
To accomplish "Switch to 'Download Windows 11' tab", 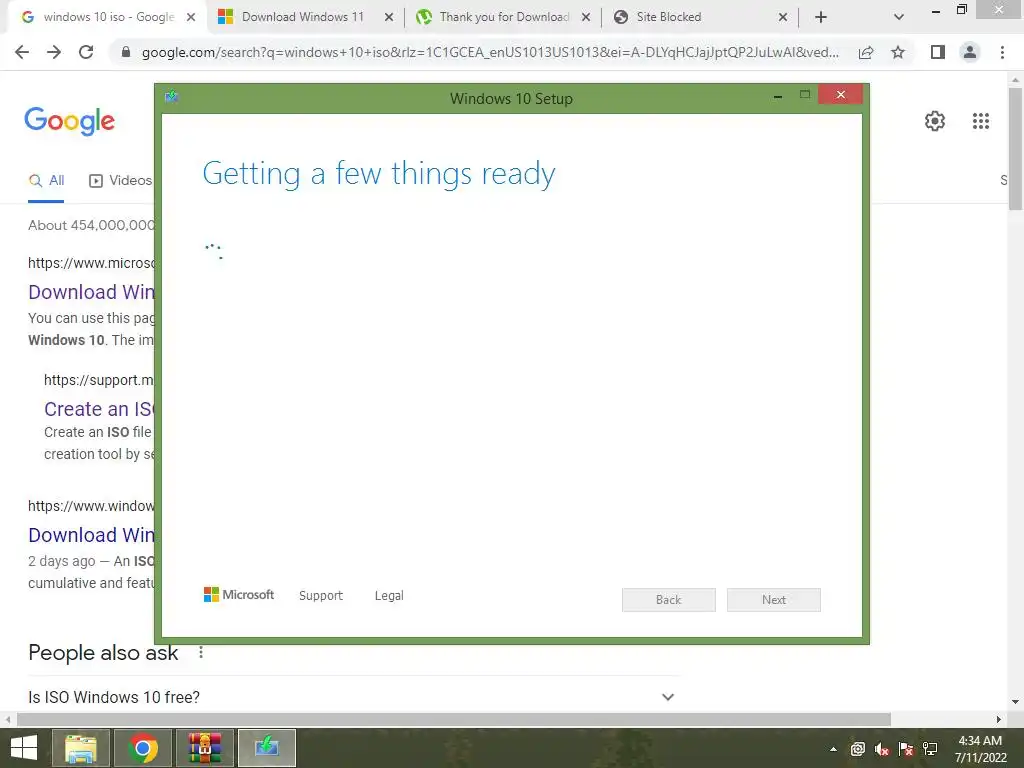I will [x=303, y=17].
